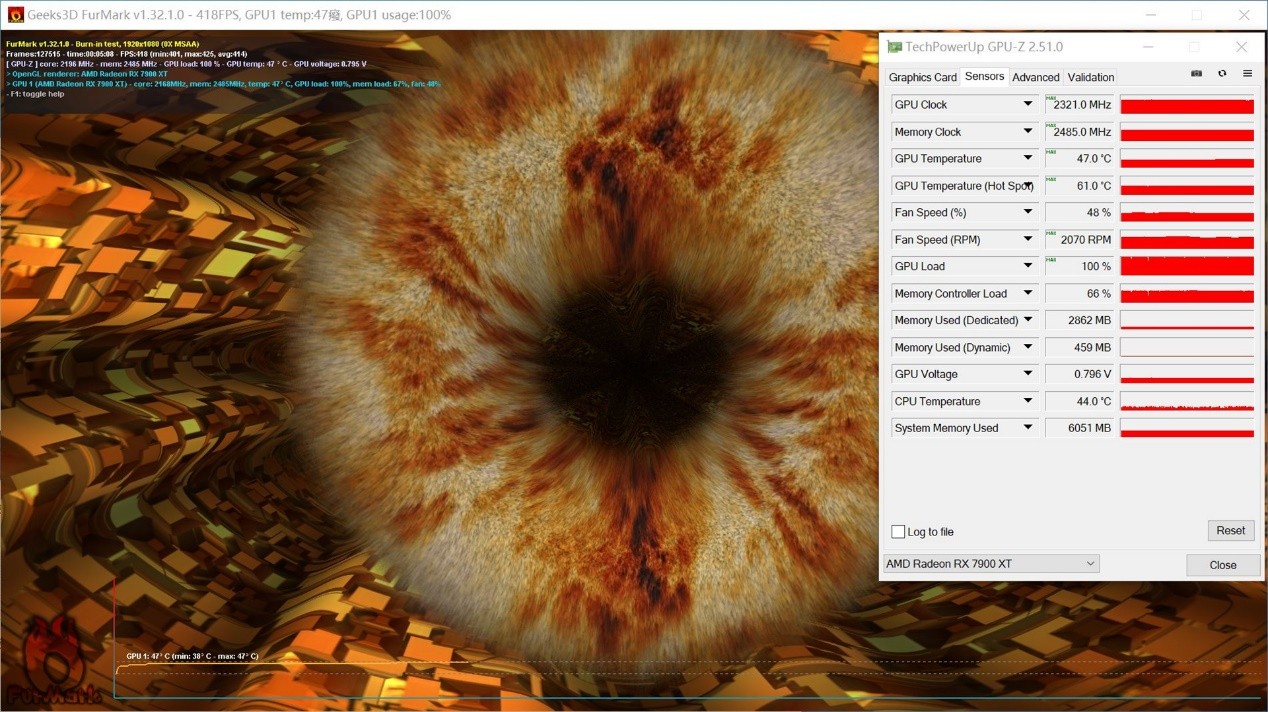Expand the GPU Temperature sensor dropdown
The image size is (1268, 712).
click(1027, 158)
